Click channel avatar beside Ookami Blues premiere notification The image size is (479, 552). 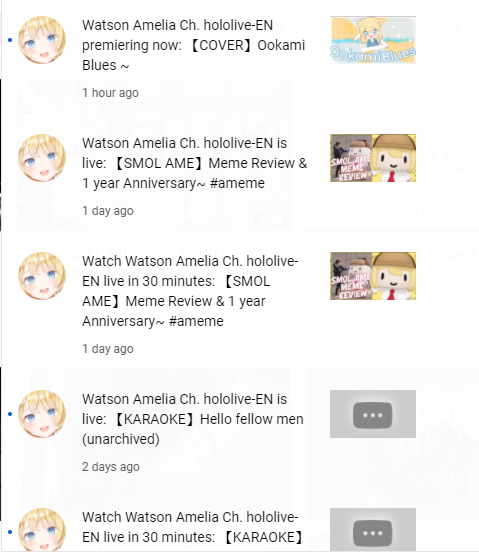point(42,40)
